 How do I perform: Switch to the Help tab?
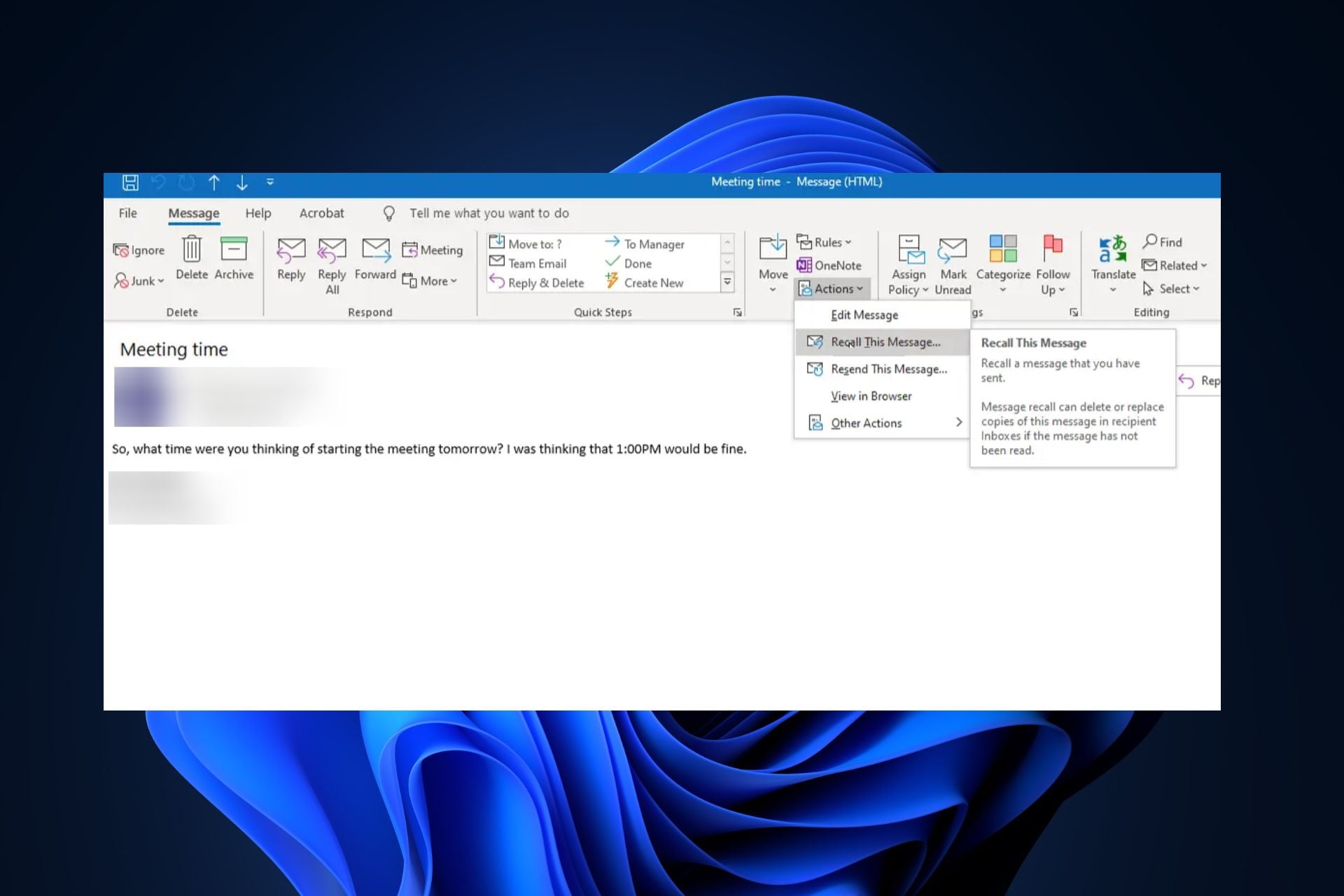pyautogui.click(x=258, y=213)
